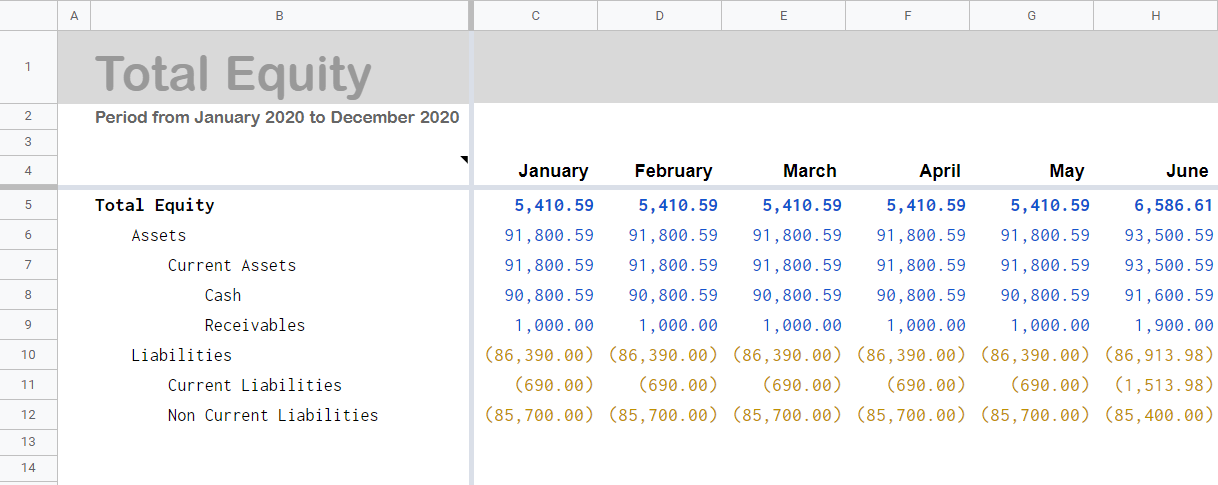This screenshot has height=485, width=1218.
Task: Select the Cash row label
Action: coord(223,296)
